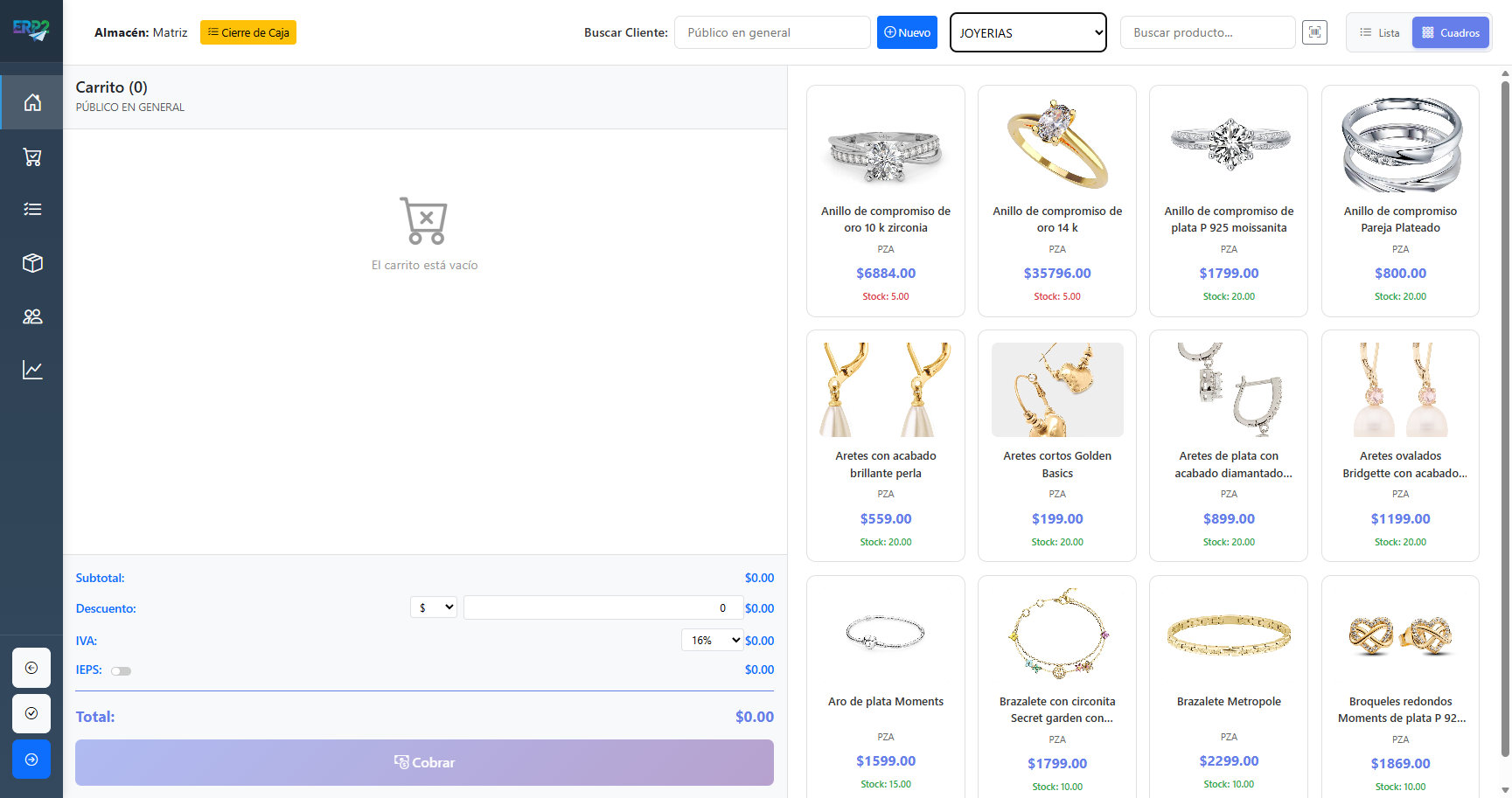Open the shopping cart sidebar icon
1512x798 pixels.
click(32, 157)
